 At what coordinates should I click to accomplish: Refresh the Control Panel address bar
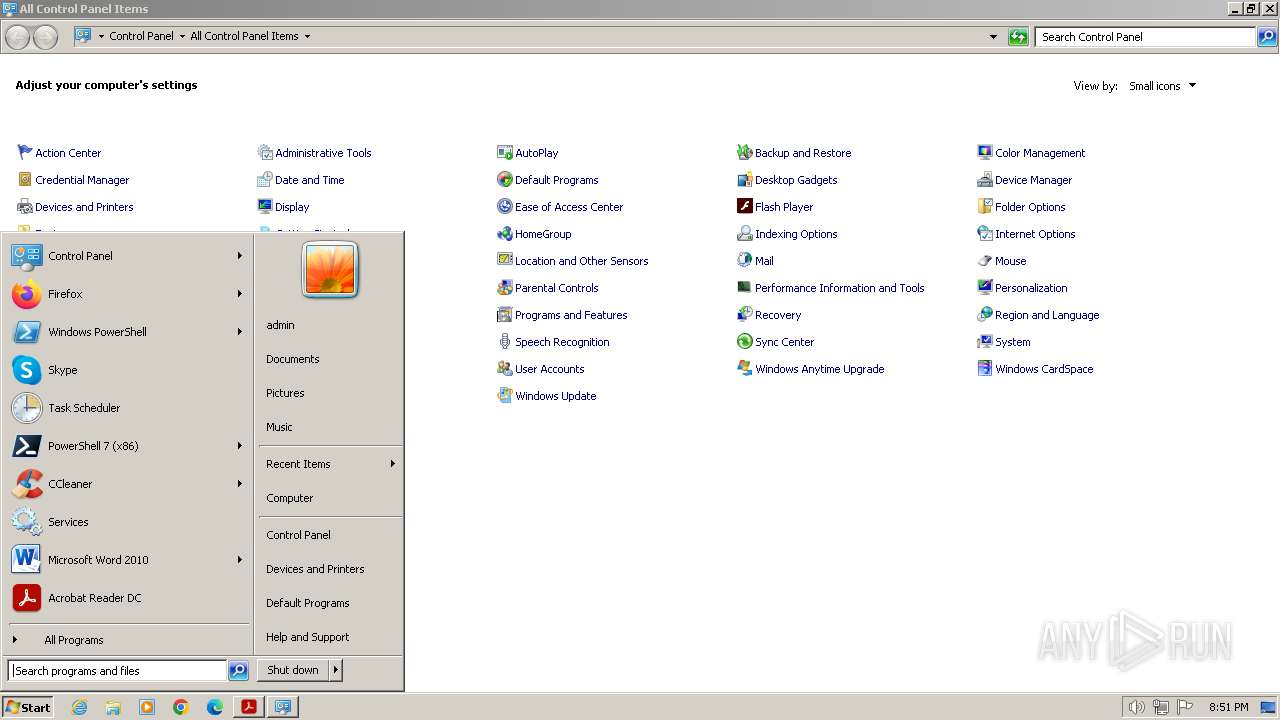(1018, 37)
